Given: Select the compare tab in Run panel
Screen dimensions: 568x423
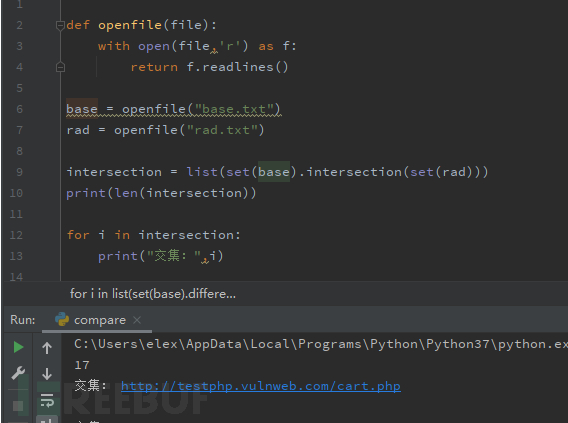Looking at the screenshot, I should coord(100,320).
